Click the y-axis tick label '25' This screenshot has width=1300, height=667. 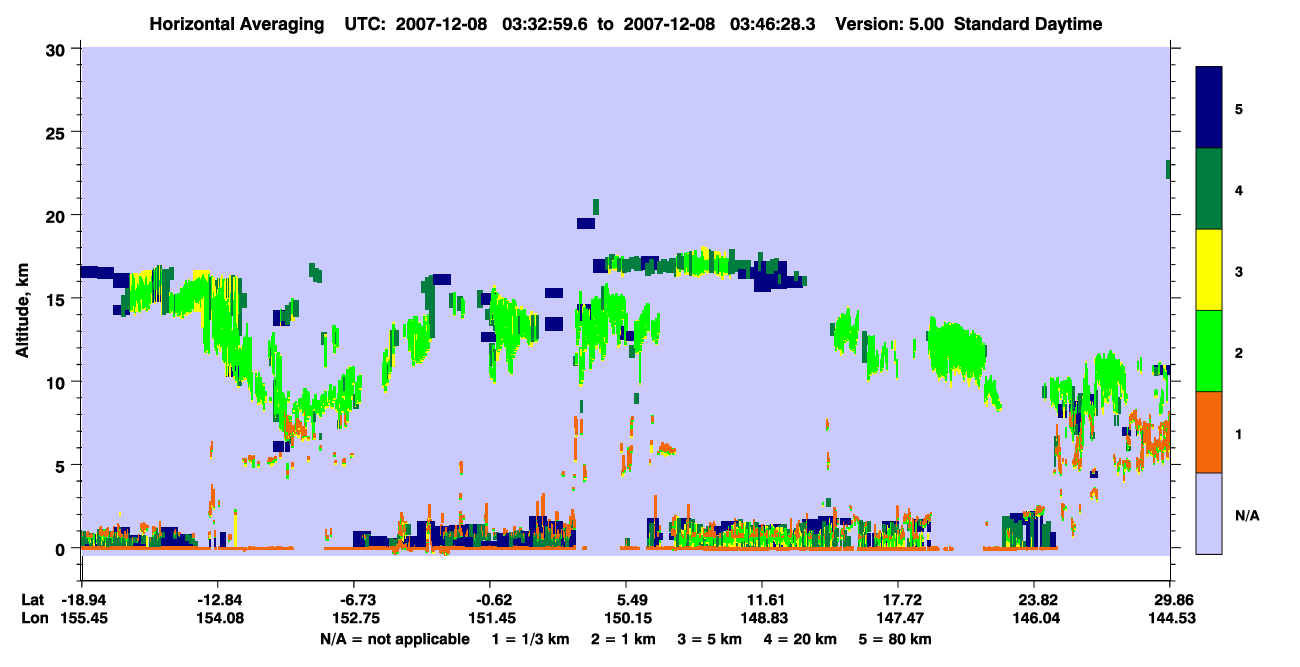coord(56,132)
